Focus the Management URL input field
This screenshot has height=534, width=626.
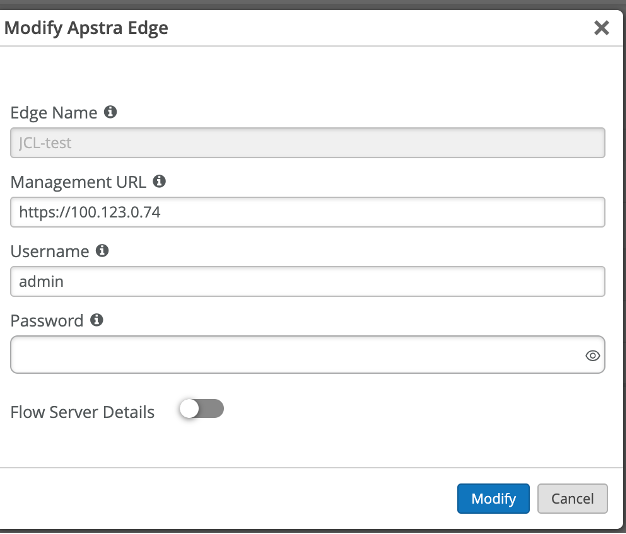point(307,212)
